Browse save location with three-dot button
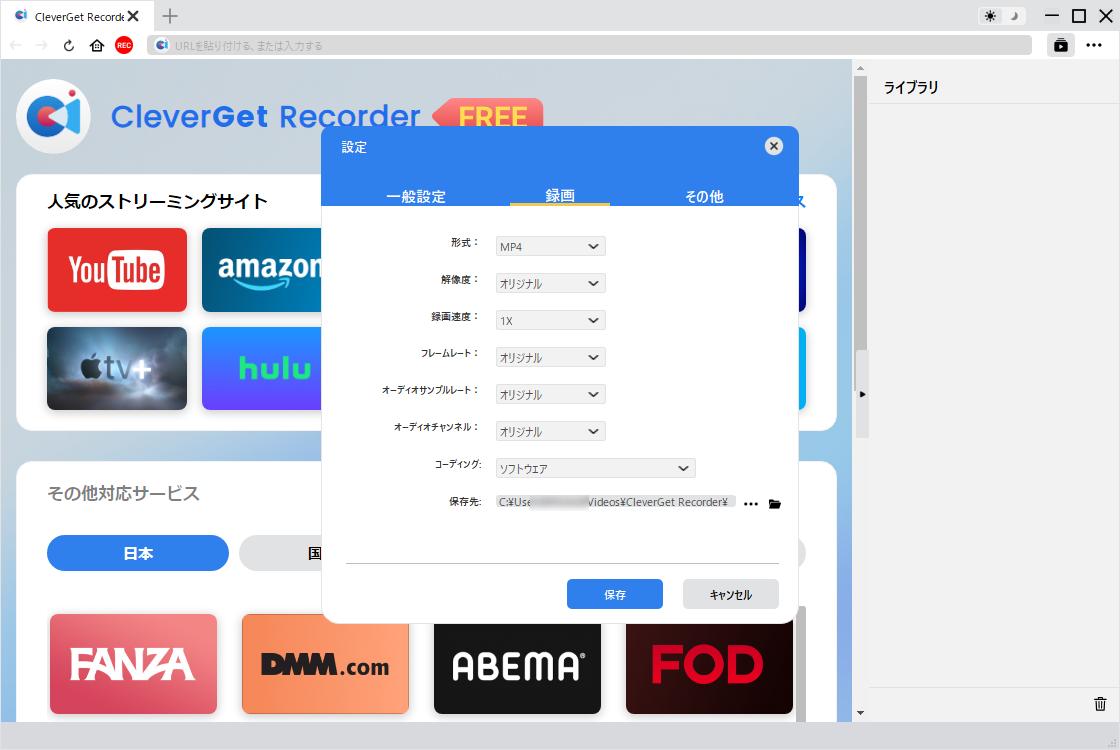This screenshot has height=750, width=1120. 751,504
